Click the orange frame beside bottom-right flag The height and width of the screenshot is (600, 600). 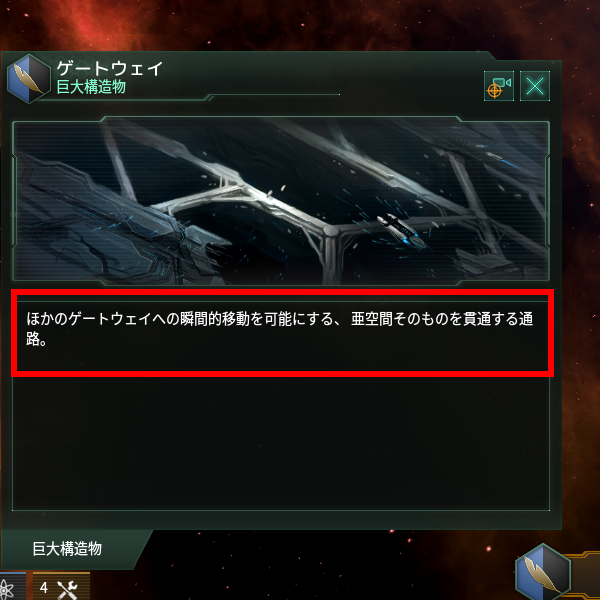click(x=584, y=576)
